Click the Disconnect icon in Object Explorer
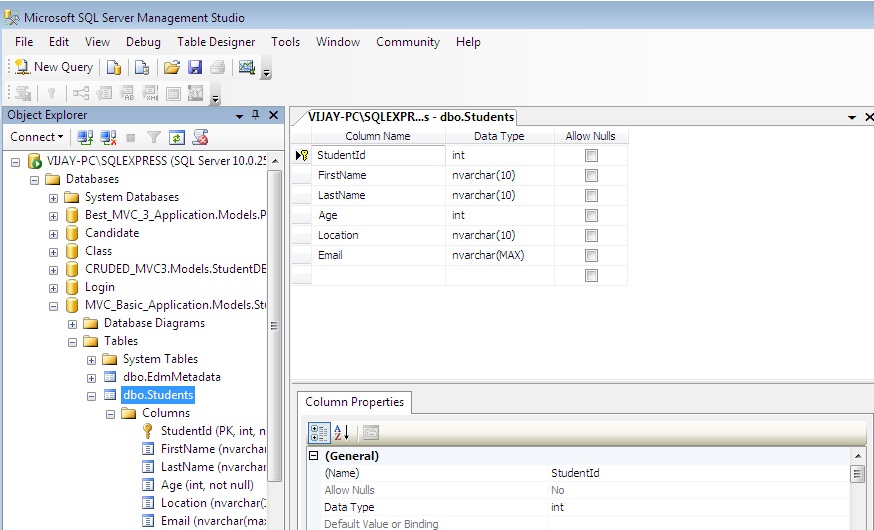This screenshot has width=874, height=530. (x=109, y=137)
